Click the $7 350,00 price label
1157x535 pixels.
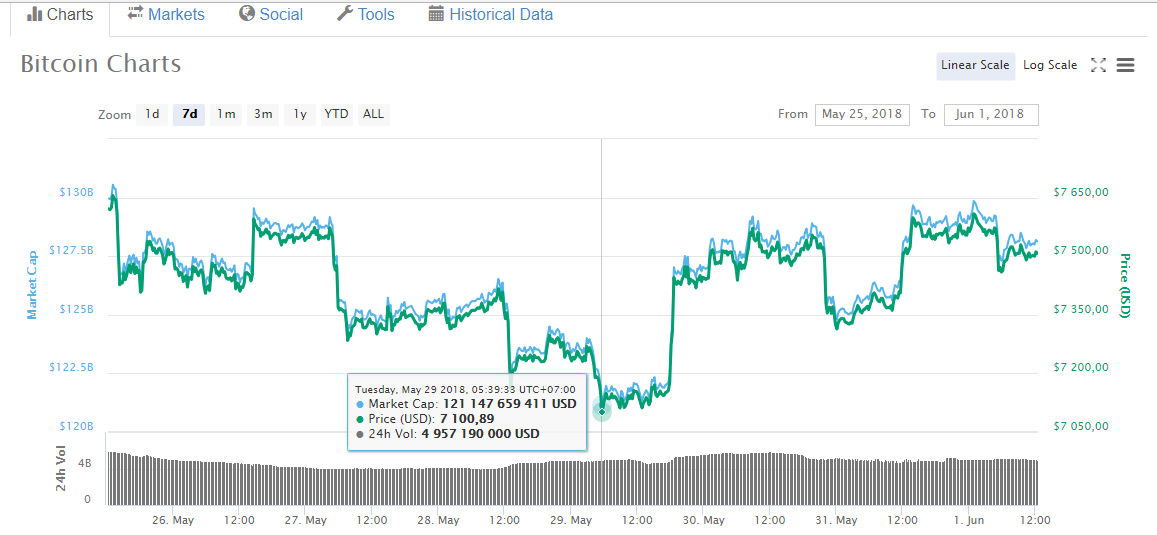(1082, 309)
